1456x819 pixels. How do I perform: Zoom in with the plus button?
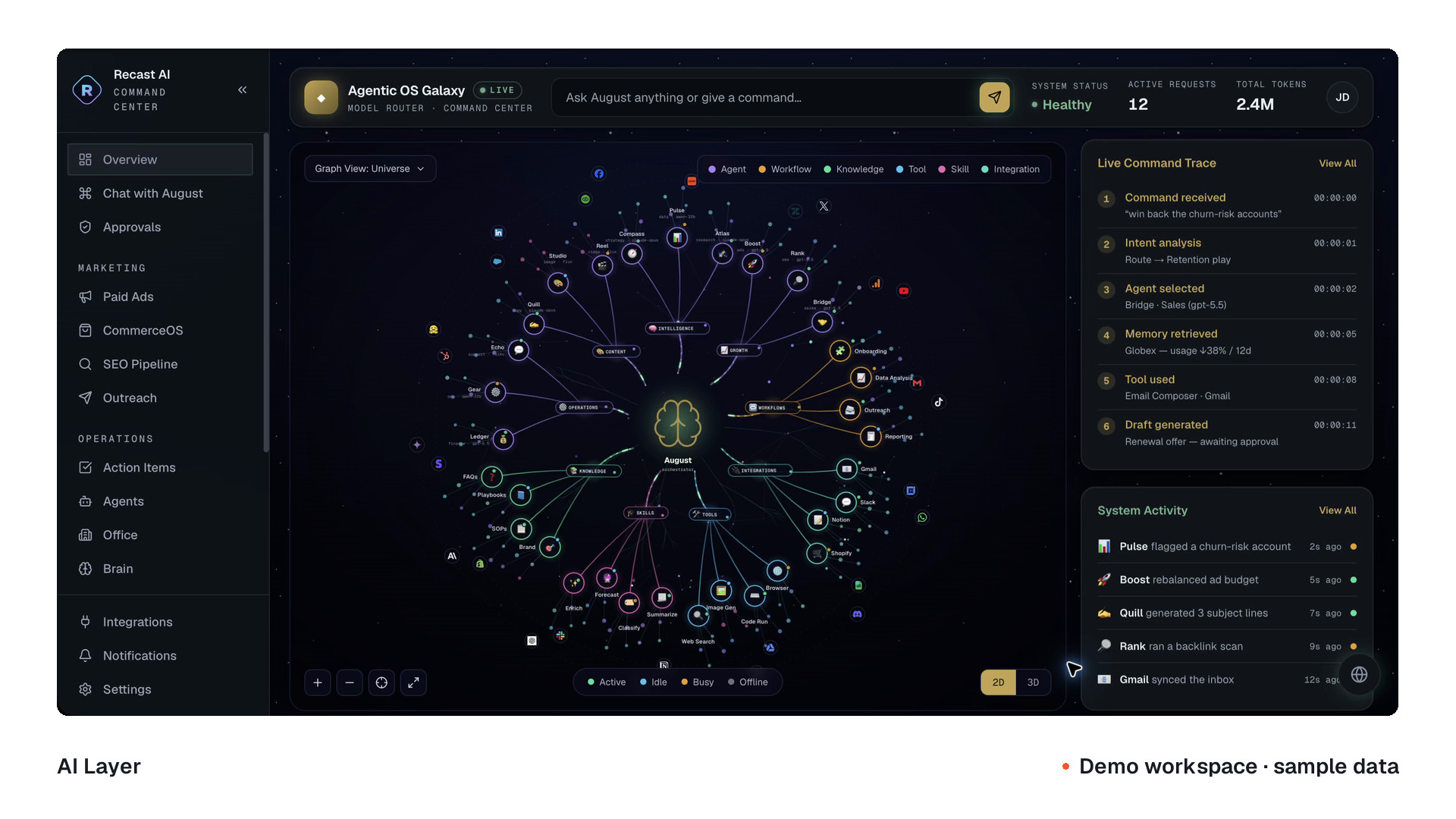[318, 682]
